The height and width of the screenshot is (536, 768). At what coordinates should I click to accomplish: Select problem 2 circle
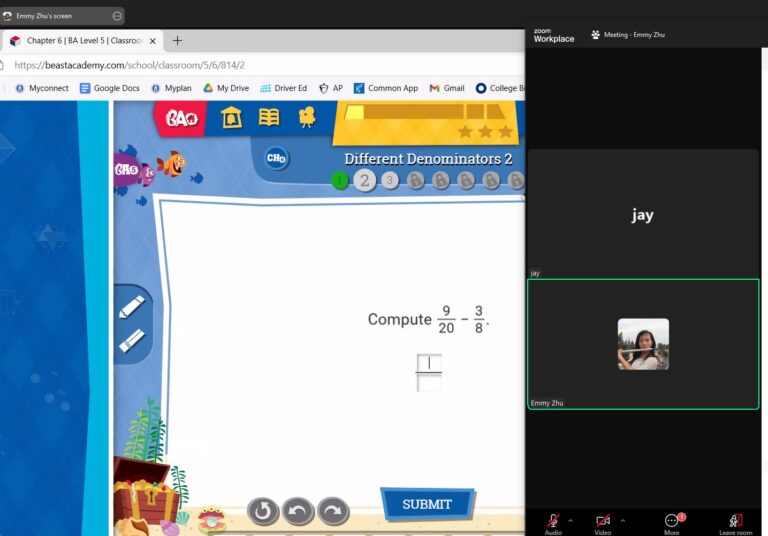point(364,180)
